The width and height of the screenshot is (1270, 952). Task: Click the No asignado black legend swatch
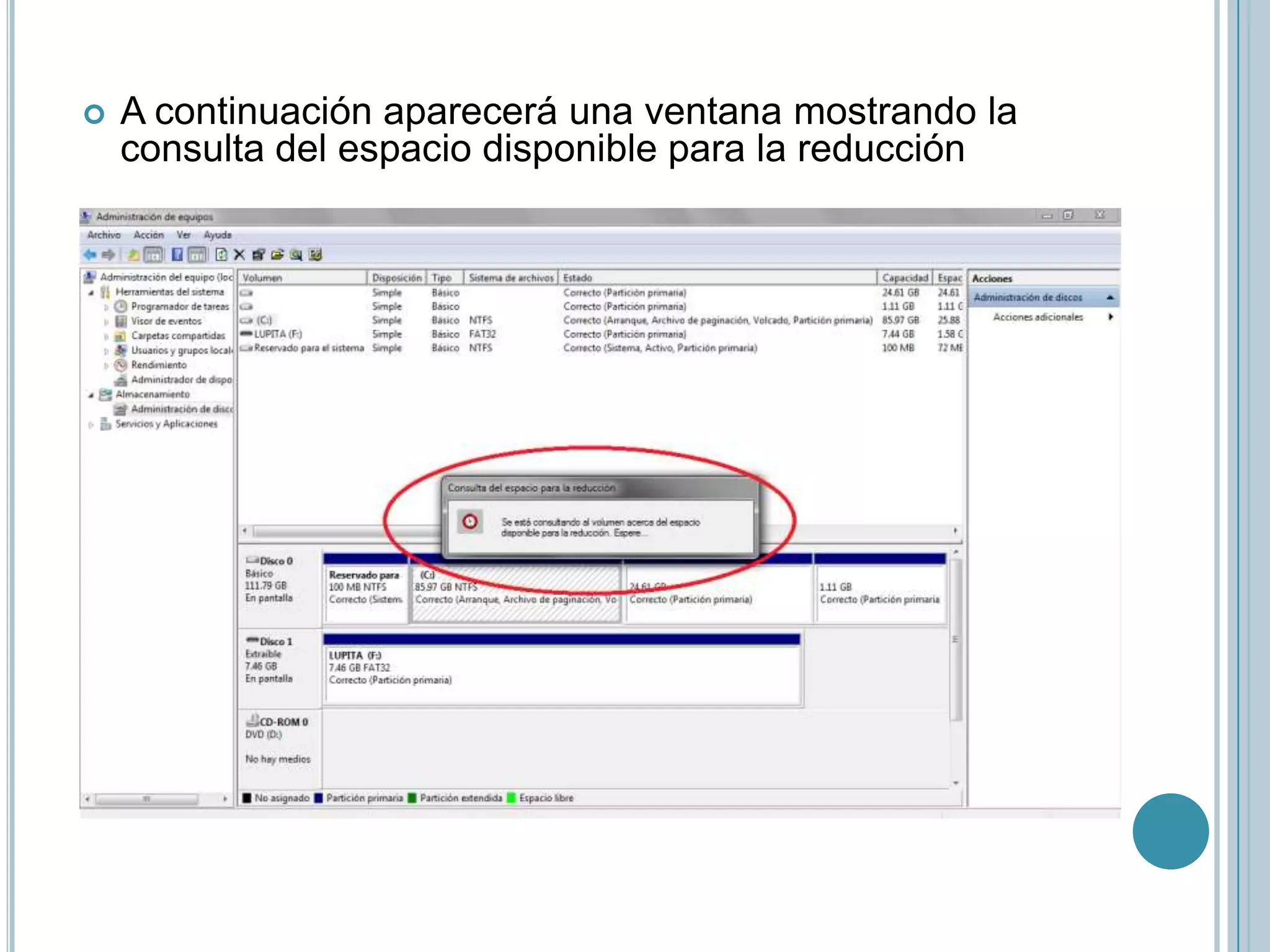coord(247,798)
